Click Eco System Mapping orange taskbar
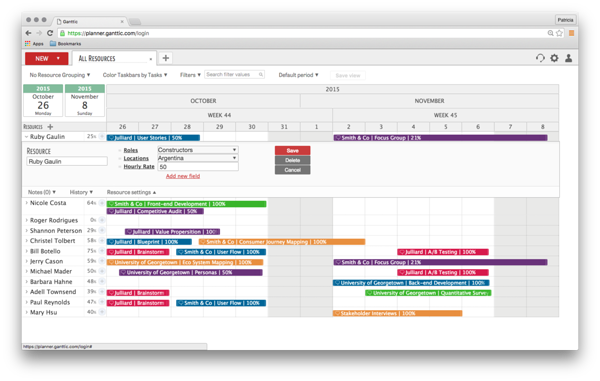Image resolution: width=600 pixels, height=381 pixels. tap(185, 262)
